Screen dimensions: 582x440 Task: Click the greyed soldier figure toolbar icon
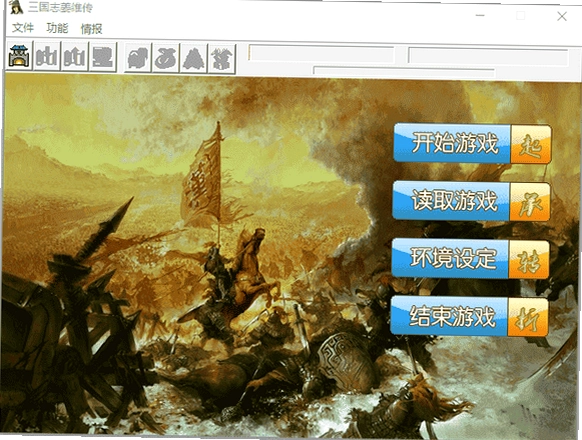tap(222, 59)
